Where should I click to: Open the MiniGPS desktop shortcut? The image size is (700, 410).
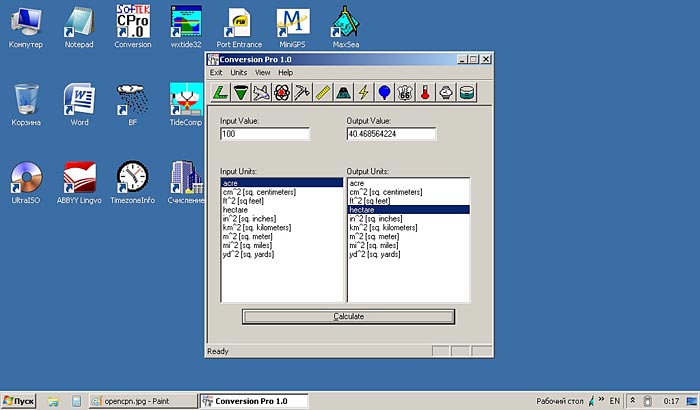(292, 27)
